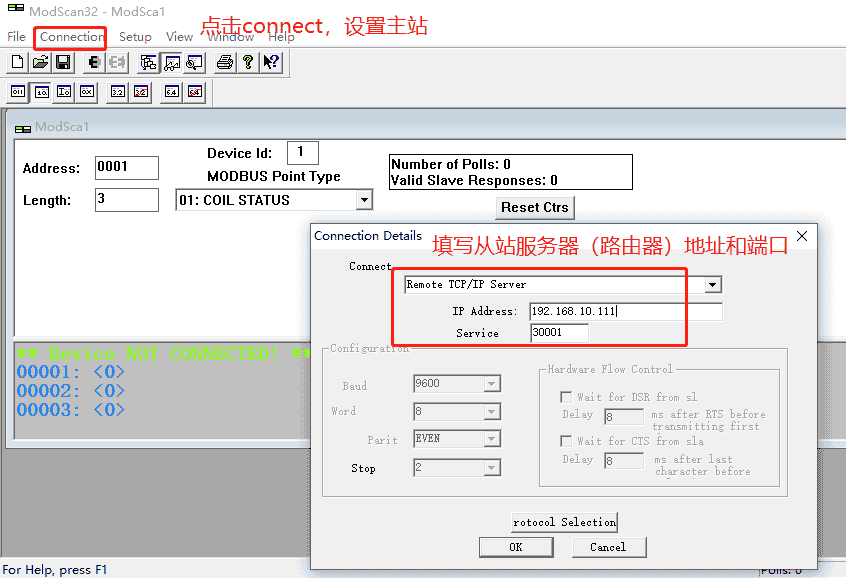
Task: Open the Remote TCP/IP Server connection dropdown
Action: coord(712,285)
